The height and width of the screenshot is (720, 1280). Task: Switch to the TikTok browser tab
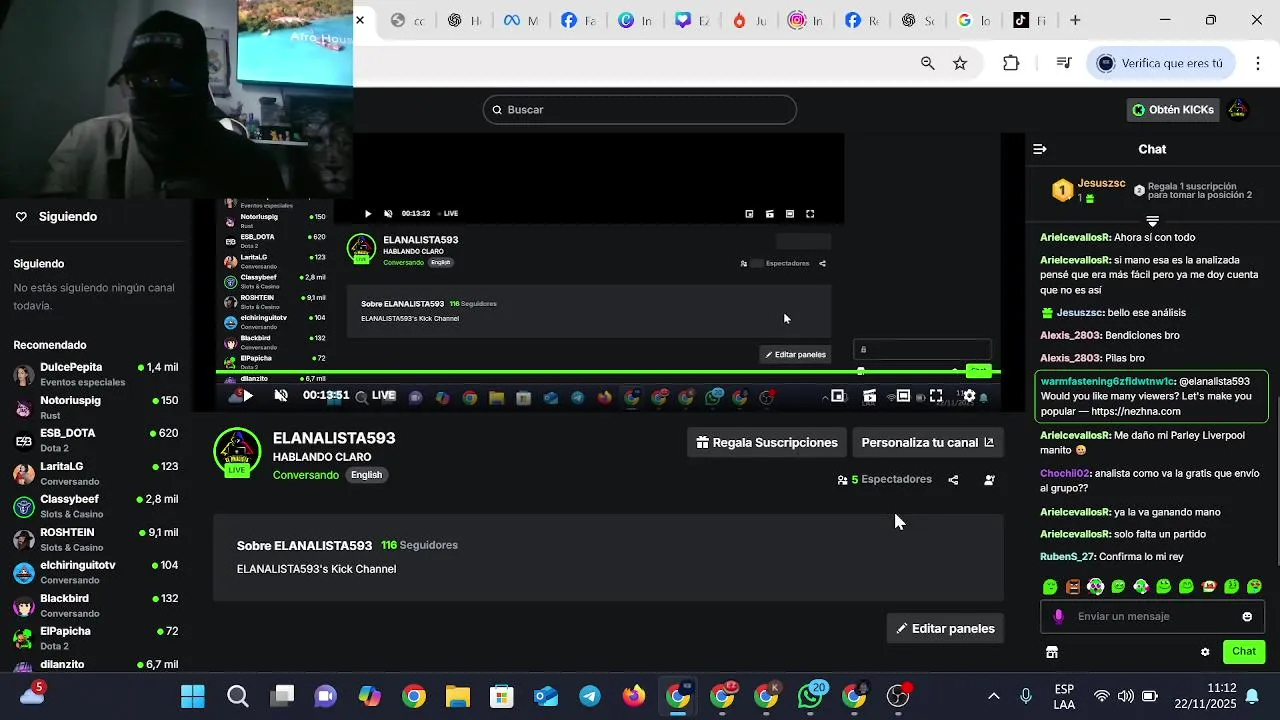(1031, 20)
